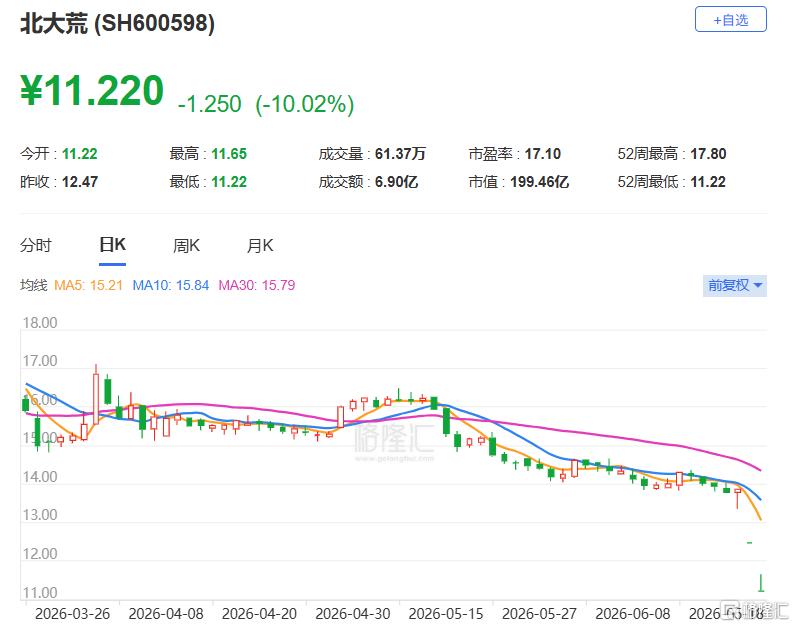Open the 前复权 dropdown
This screenshot has width=795, height=627.
(x=734, y=285)
